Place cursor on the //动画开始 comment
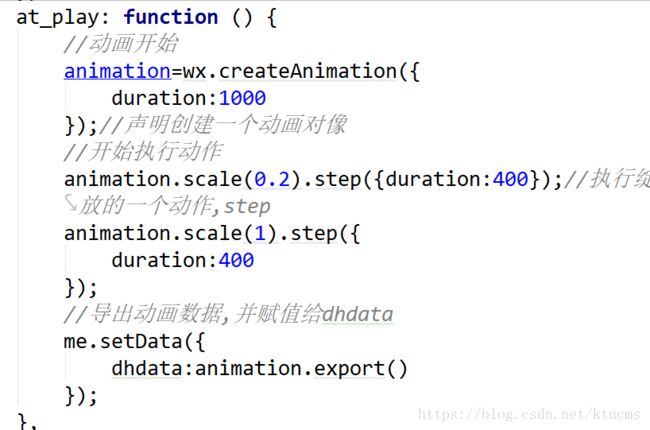Image resolution: width=650 pixels, height=430 pixels. click(121, 44)
